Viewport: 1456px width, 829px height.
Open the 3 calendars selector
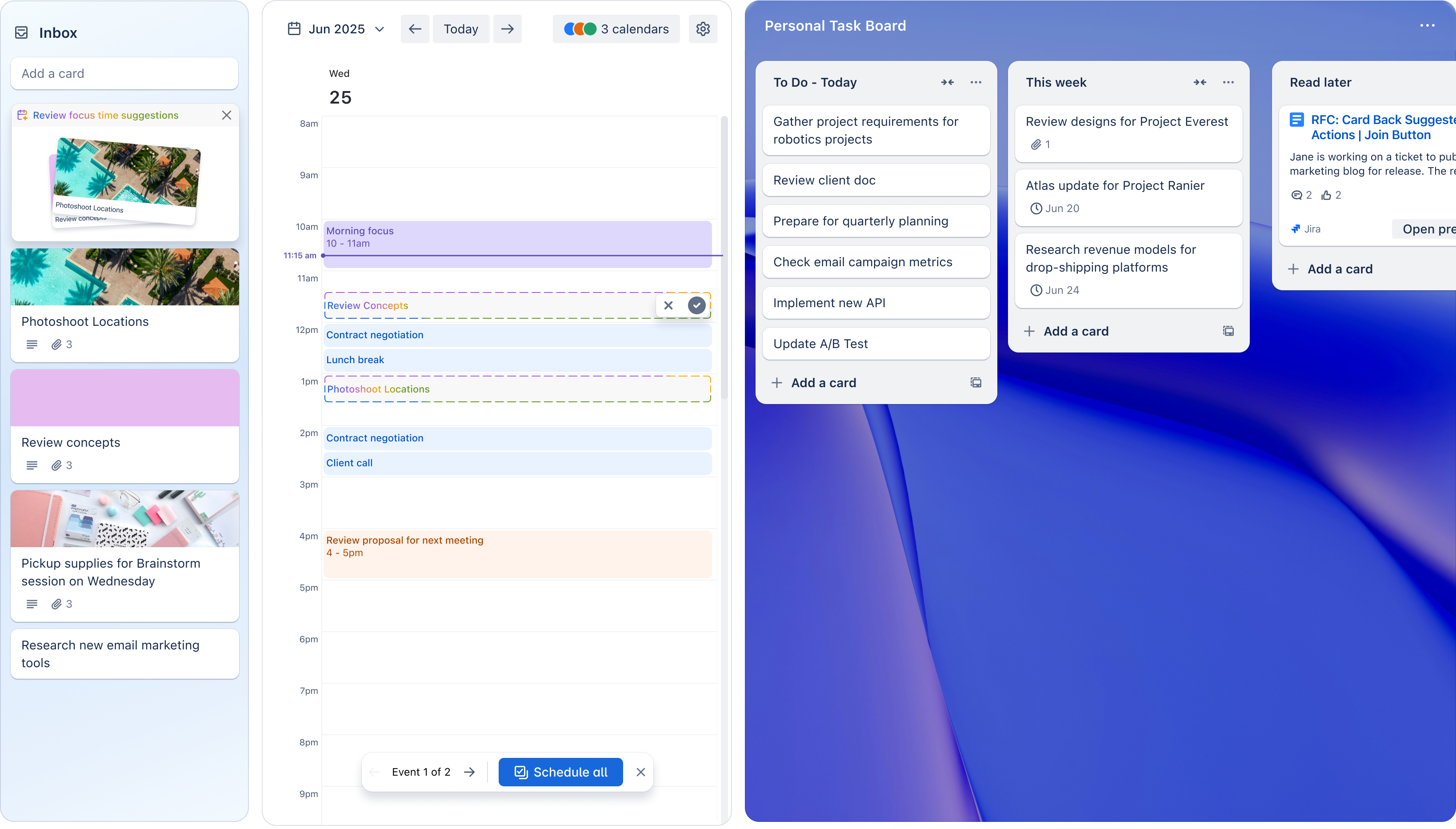[616, 29]
